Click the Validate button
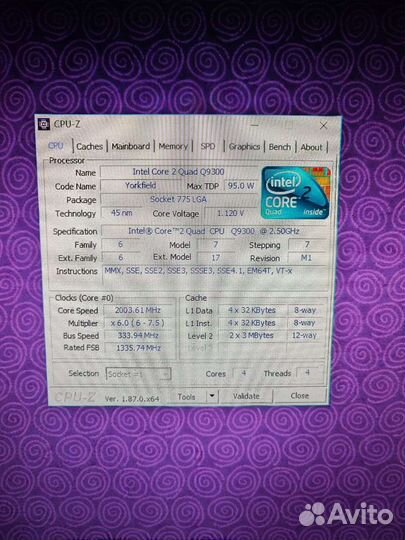 tap(246, 396)
